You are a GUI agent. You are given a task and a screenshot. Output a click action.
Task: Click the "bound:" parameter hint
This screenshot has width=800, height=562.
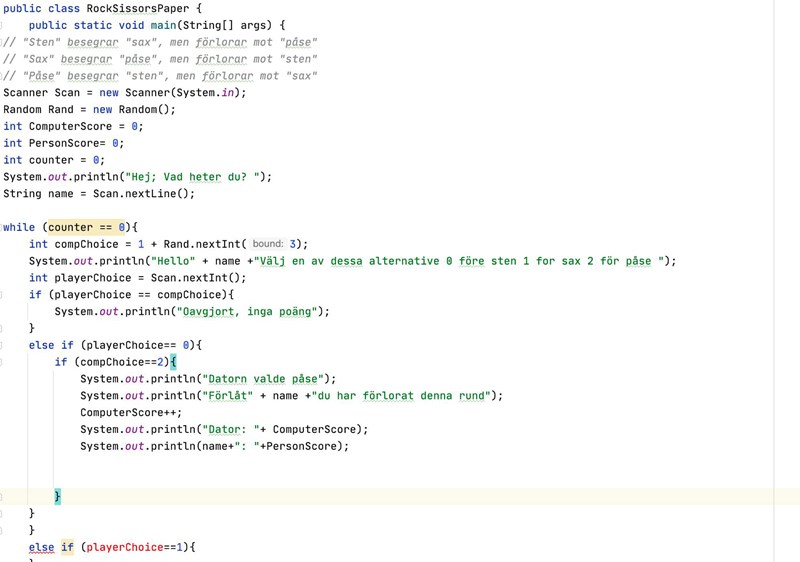(267, 244)
